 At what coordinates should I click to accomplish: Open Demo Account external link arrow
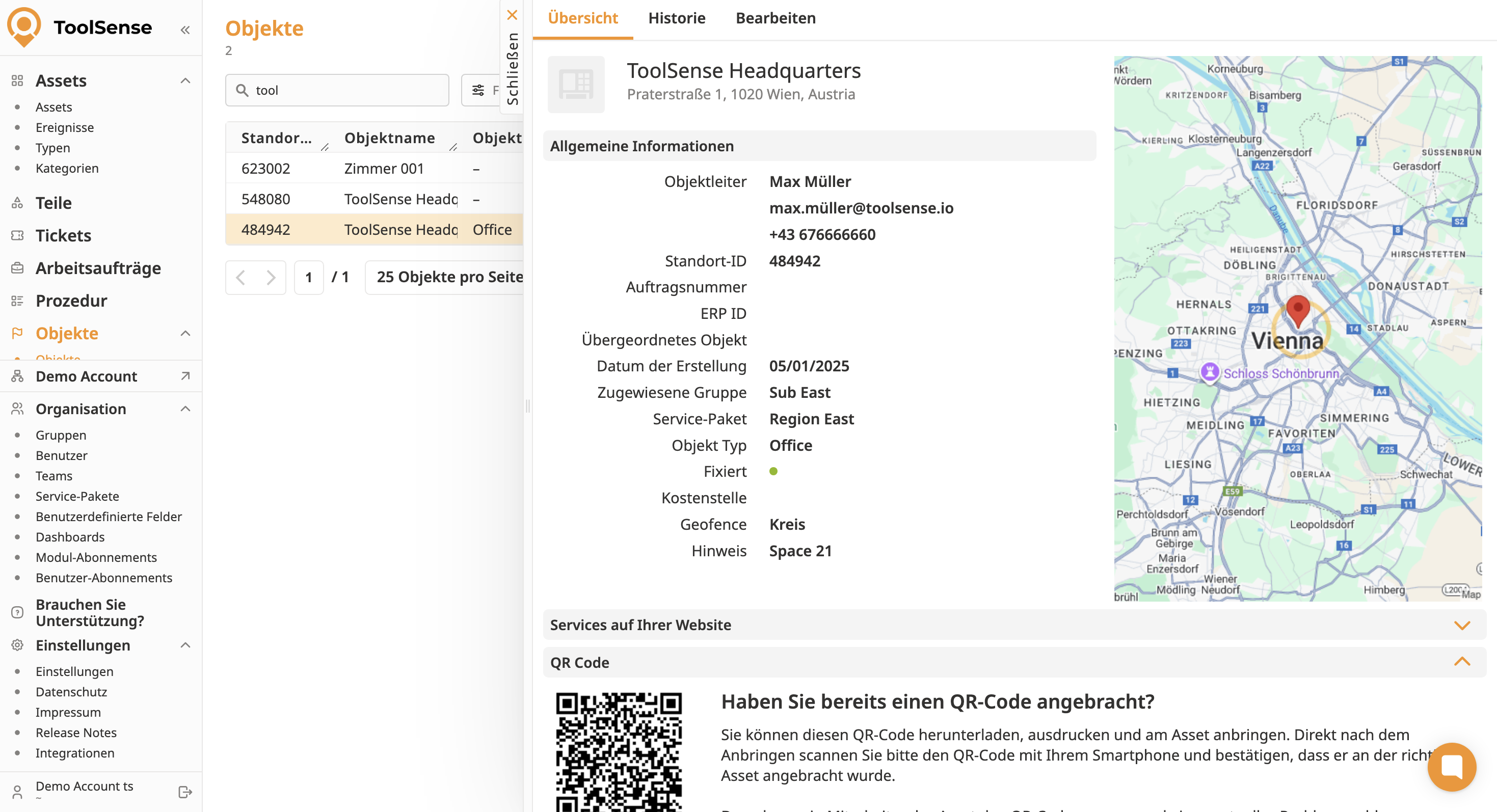[185, 376]
